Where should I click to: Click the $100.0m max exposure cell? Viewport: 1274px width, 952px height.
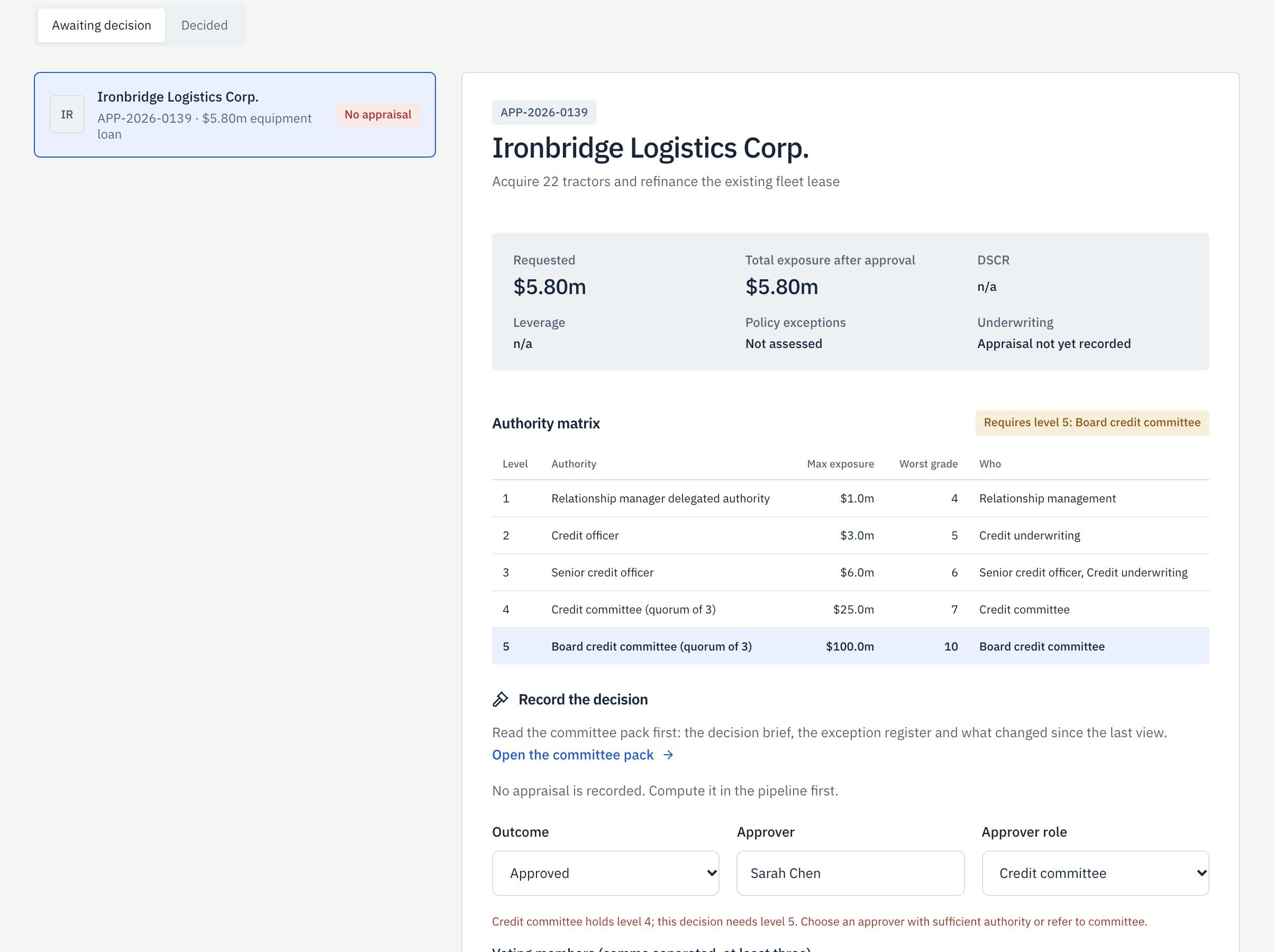(850, 646)
